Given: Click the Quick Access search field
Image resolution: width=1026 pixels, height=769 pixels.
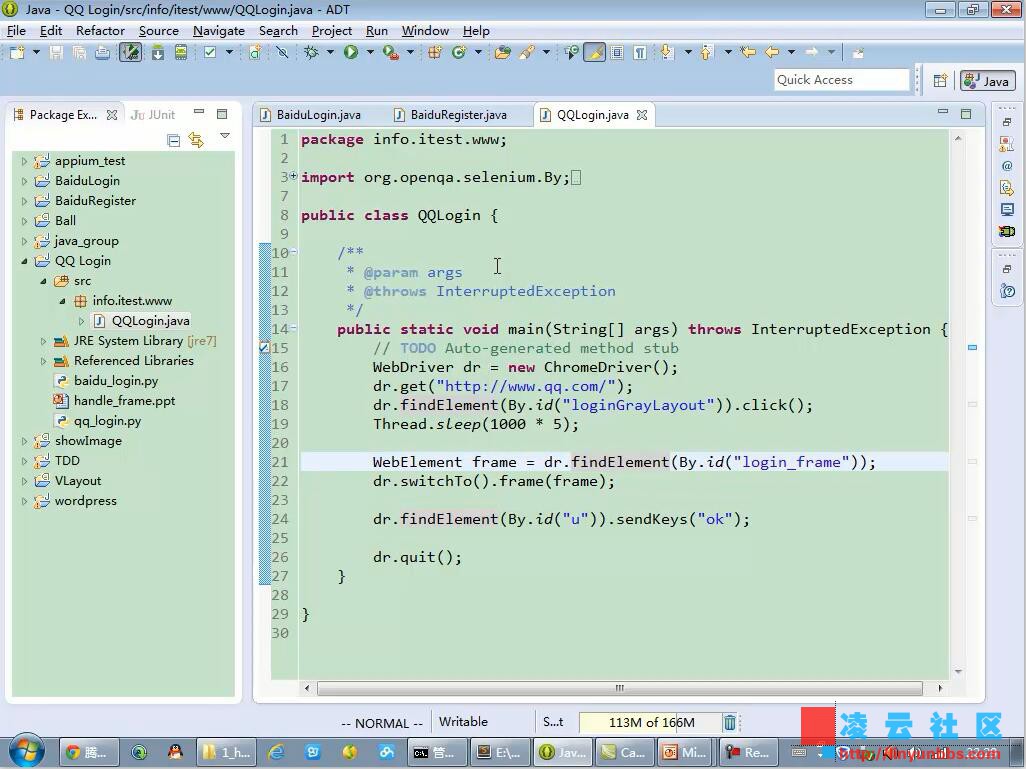Looking at the screenshot, I should [841, 80].
